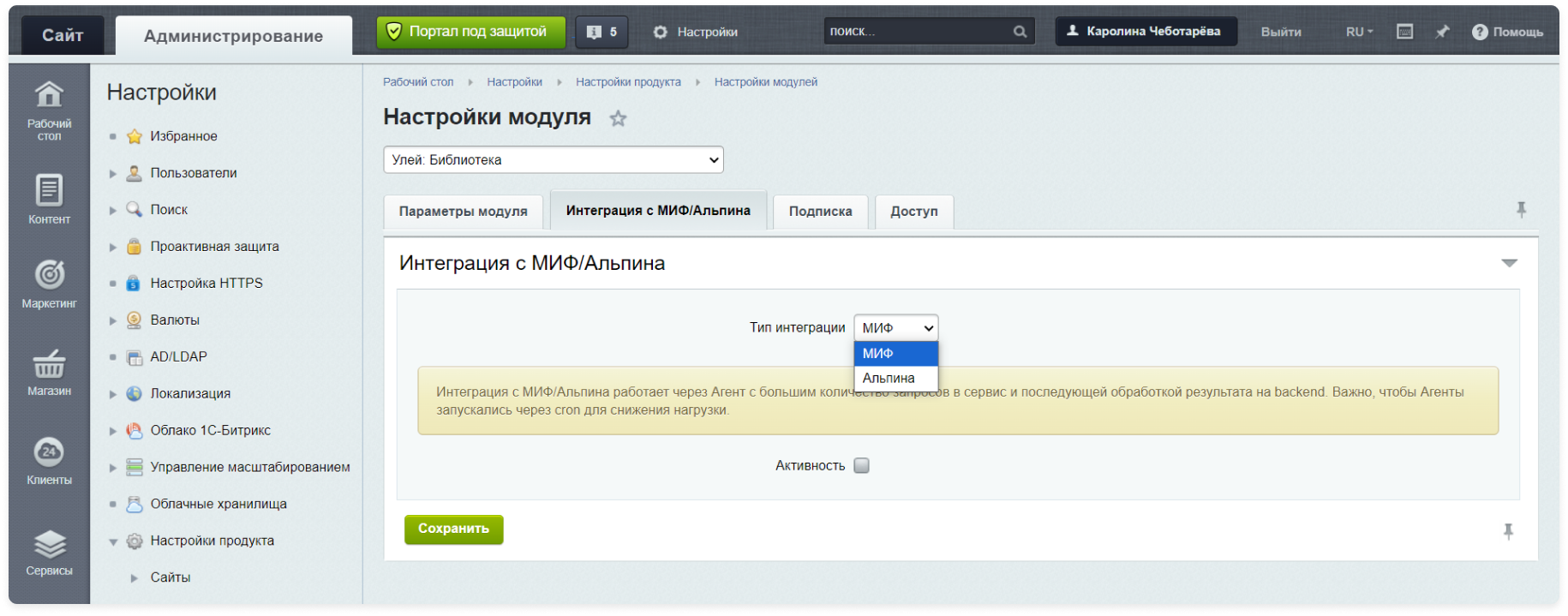The height and width of the screenshot is (616, 1568).
Task: Open Настройки in top bar
Action: (696, 32)
